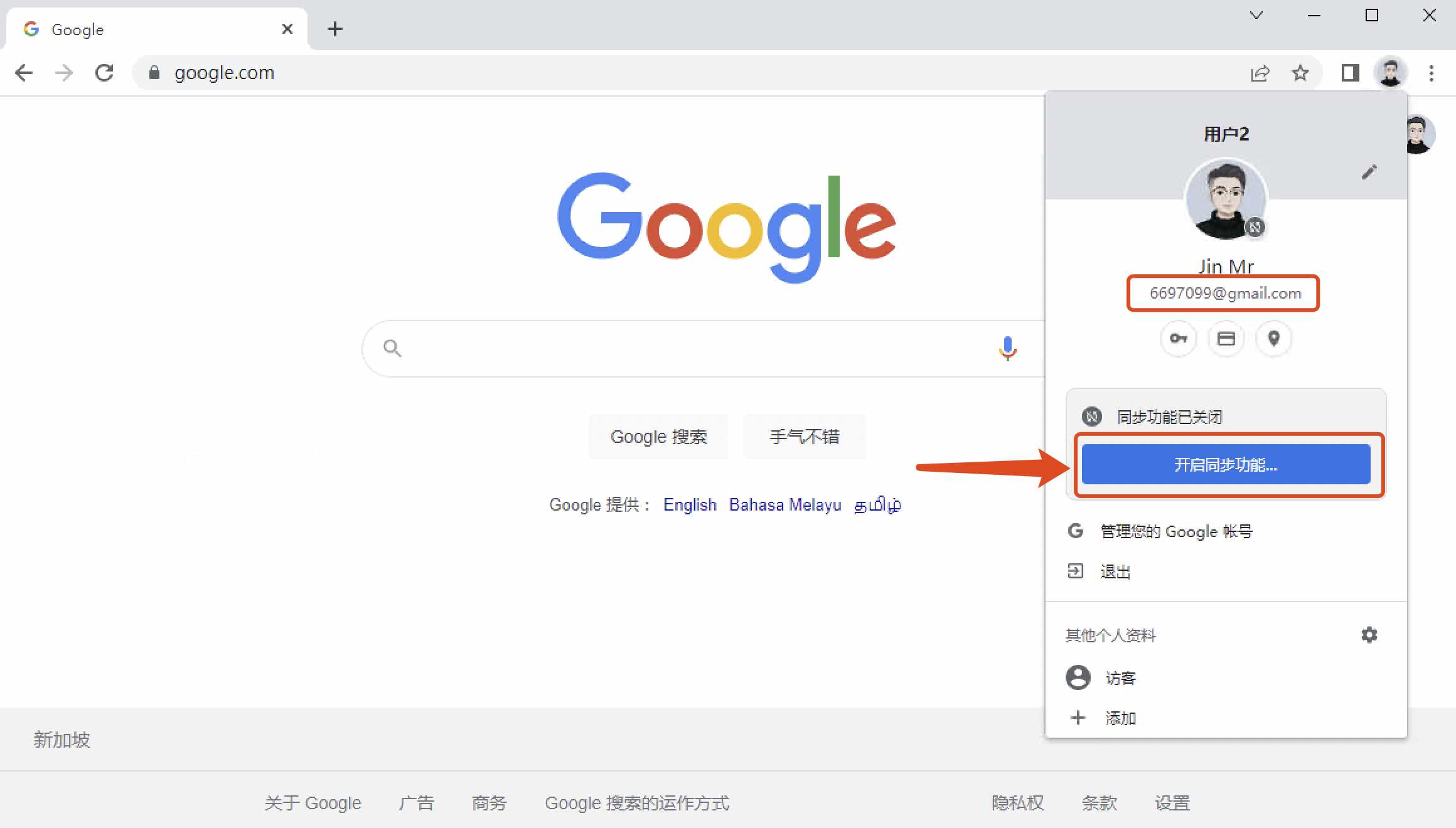Edit the profile with the pencil icon
The width and height of the screenshot is (1456, 828).
(1369, 172)
